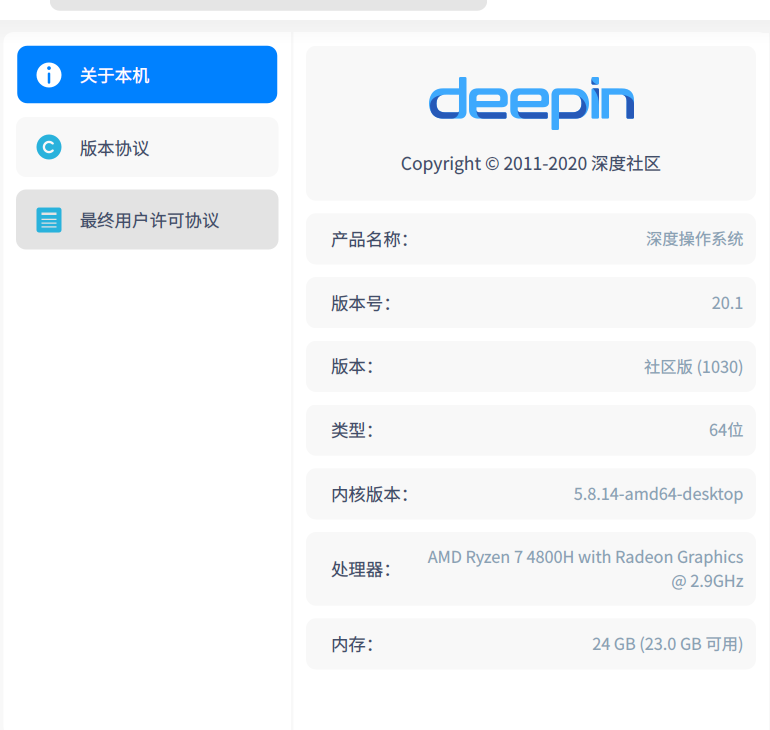Click the copyright C icon for 版本协议

49,147
